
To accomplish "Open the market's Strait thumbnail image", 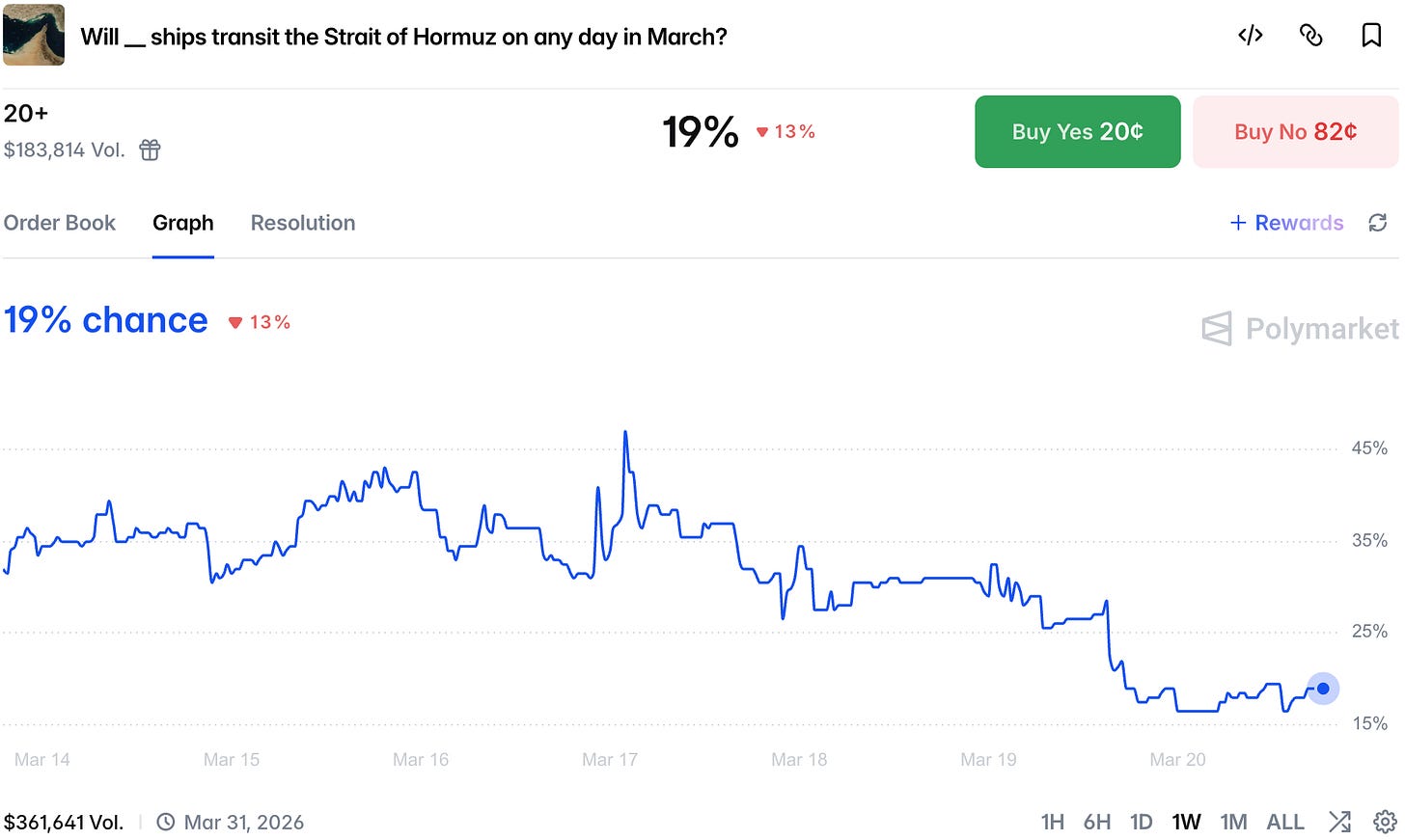I will pyautogui.click(x=34, y=35).
